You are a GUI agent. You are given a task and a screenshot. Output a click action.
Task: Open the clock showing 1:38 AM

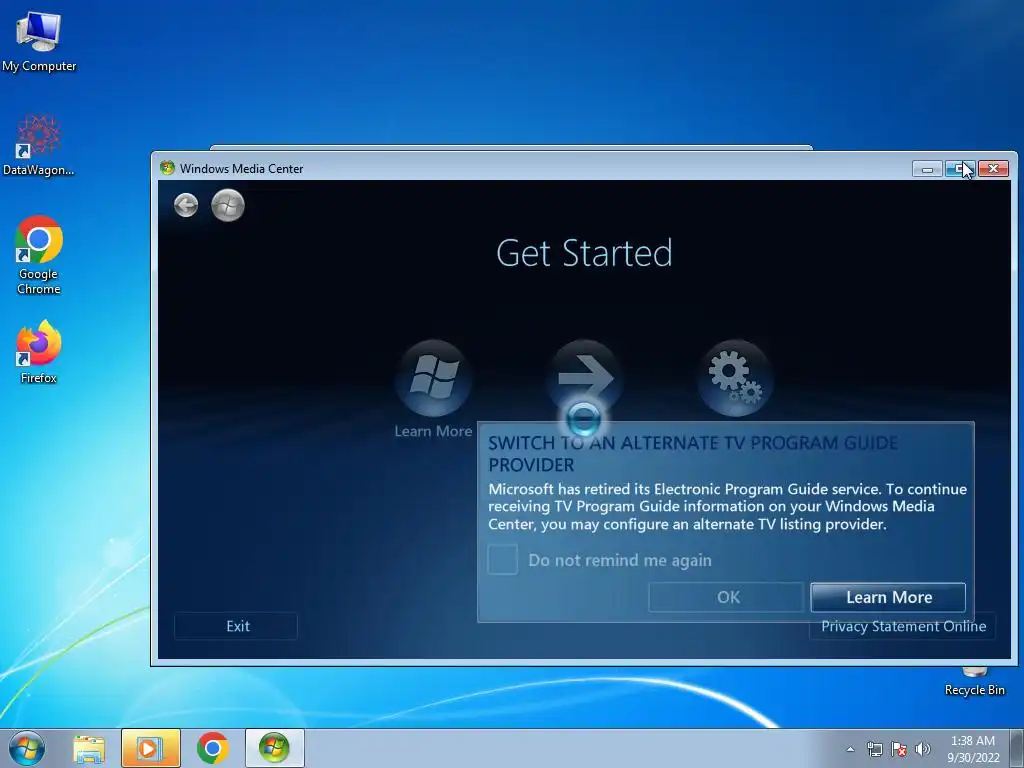[x=973, y=749]
